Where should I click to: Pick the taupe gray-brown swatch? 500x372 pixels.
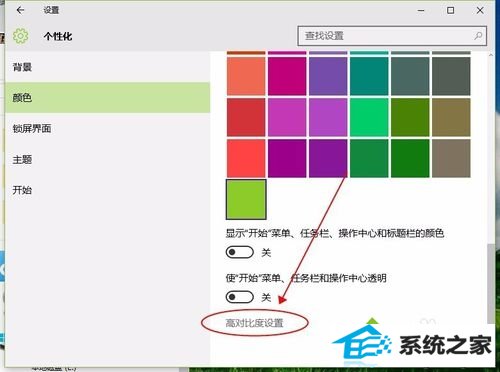tap(451, 158)
